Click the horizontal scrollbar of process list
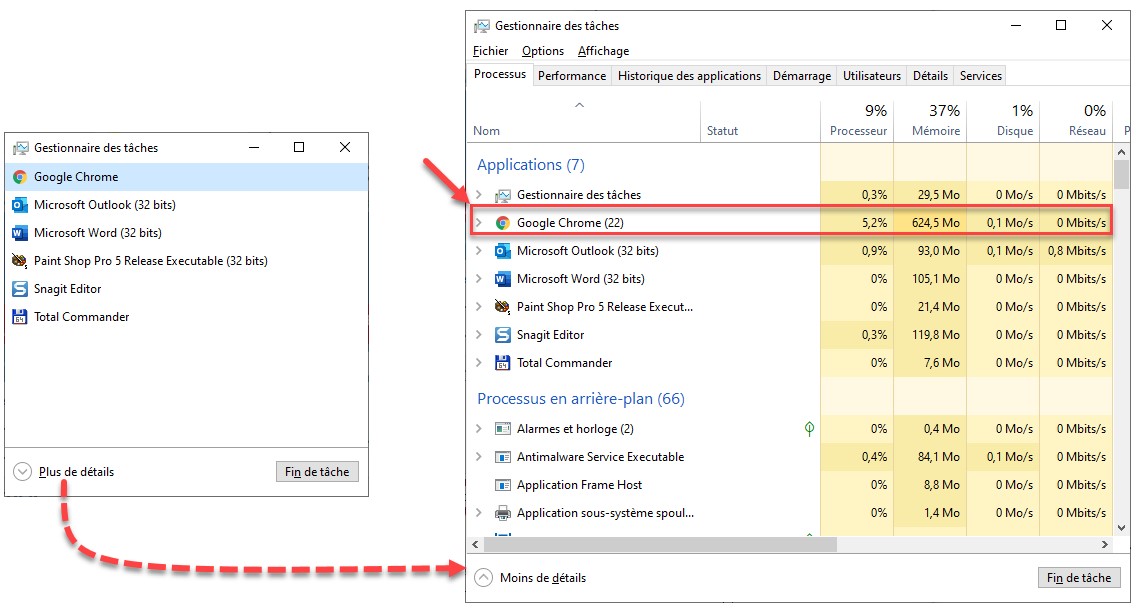 (660, 544)
